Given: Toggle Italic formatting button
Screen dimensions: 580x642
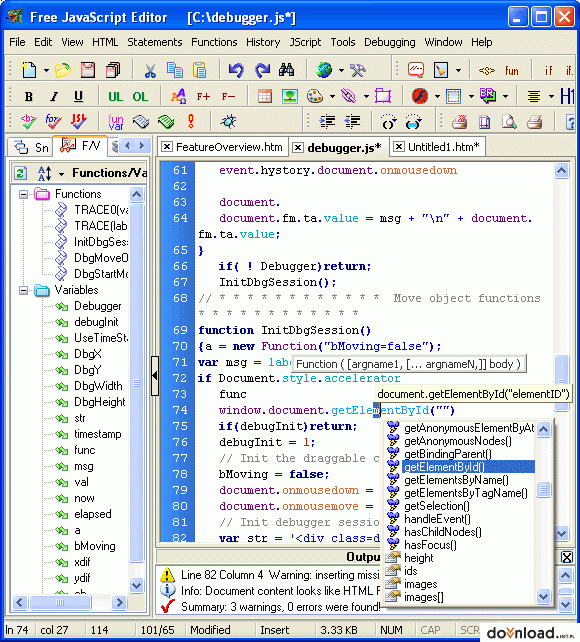Looking at the screenshot, I should click(53, 97).
